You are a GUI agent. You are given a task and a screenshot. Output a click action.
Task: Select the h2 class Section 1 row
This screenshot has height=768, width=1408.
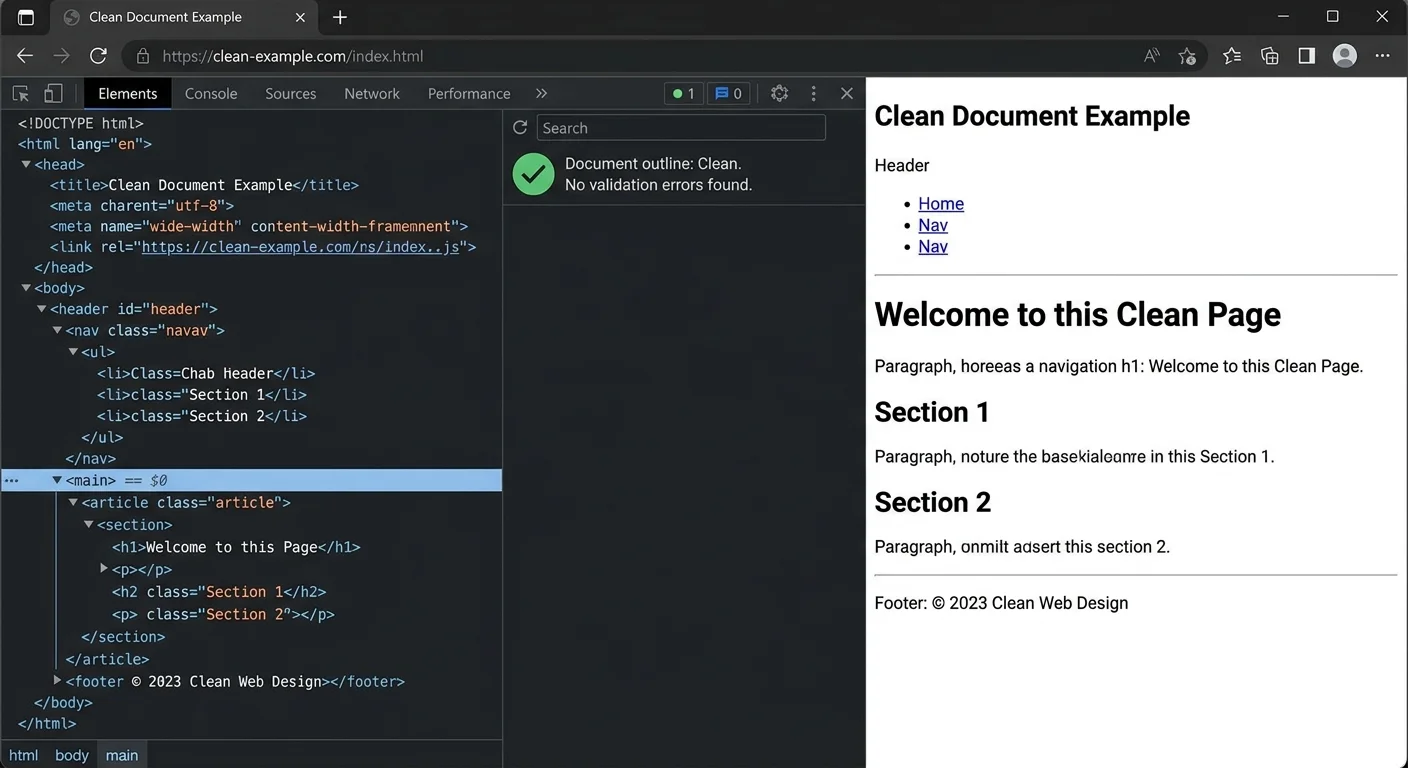(219, 592)
